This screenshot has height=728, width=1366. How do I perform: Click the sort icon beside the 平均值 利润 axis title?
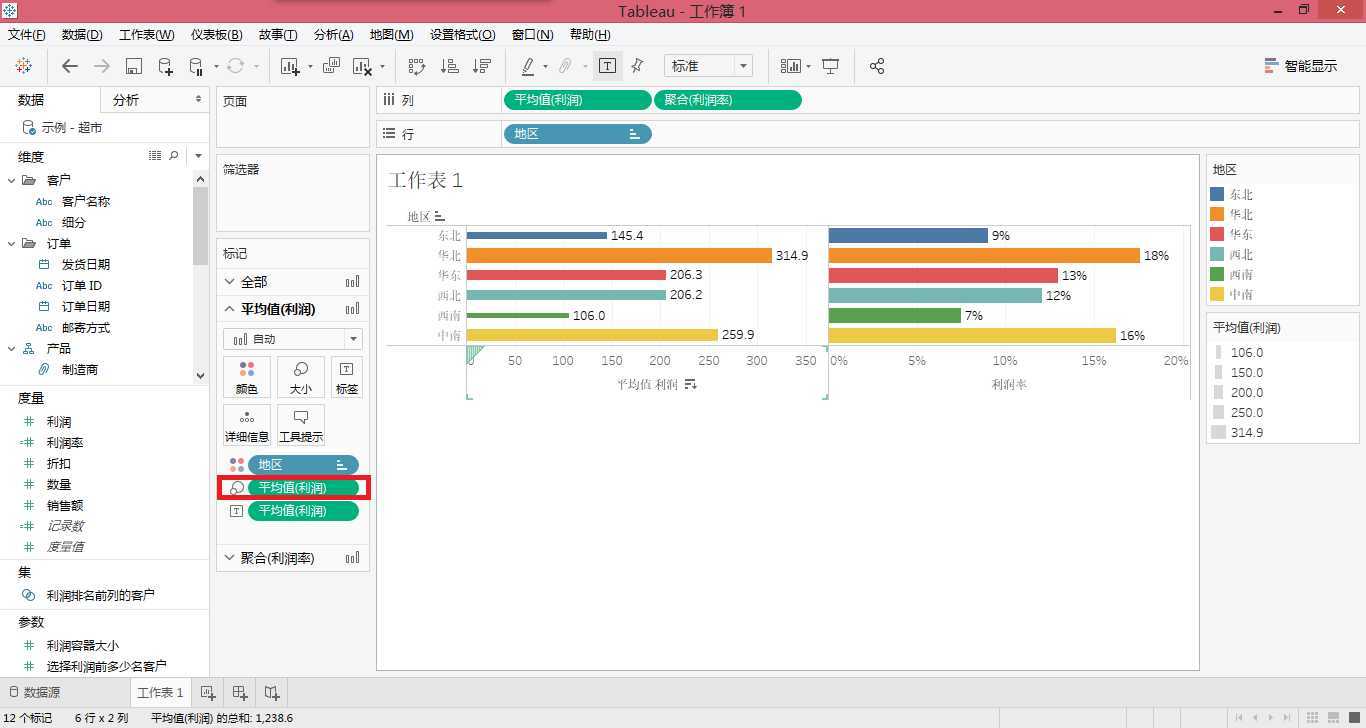(x=690, y=385)
